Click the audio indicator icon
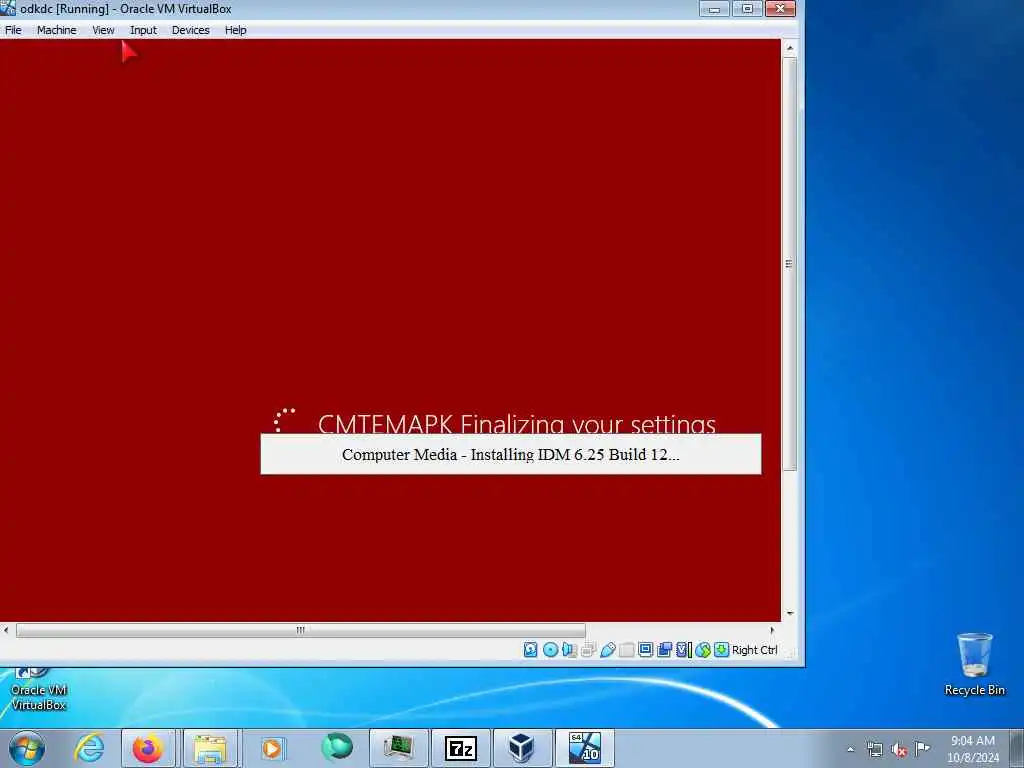1024x768 pixels. click(x=569, y=650)
